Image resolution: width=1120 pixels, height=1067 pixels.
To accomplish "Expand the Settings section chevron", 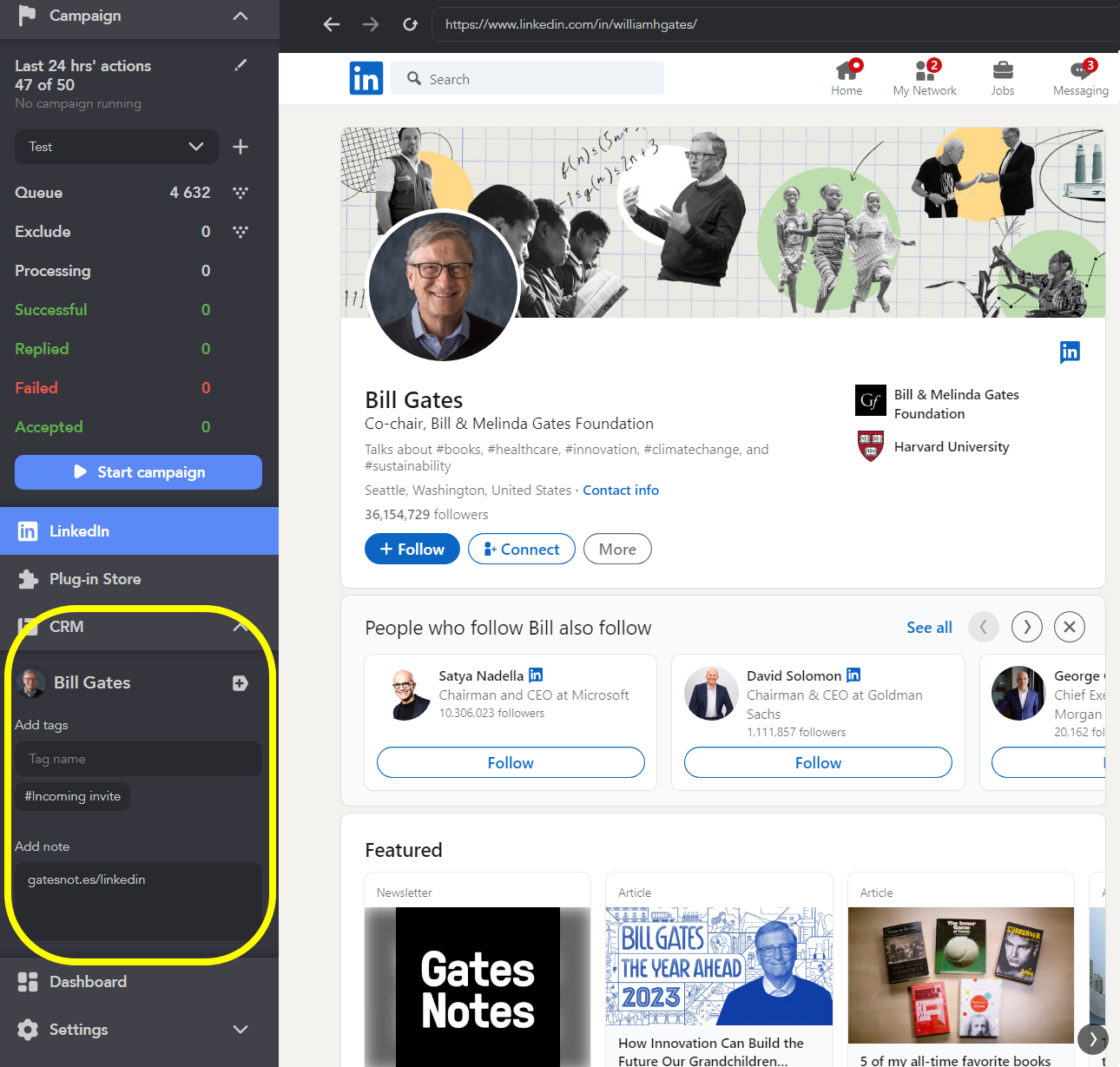I will [x=240, y=1030].
